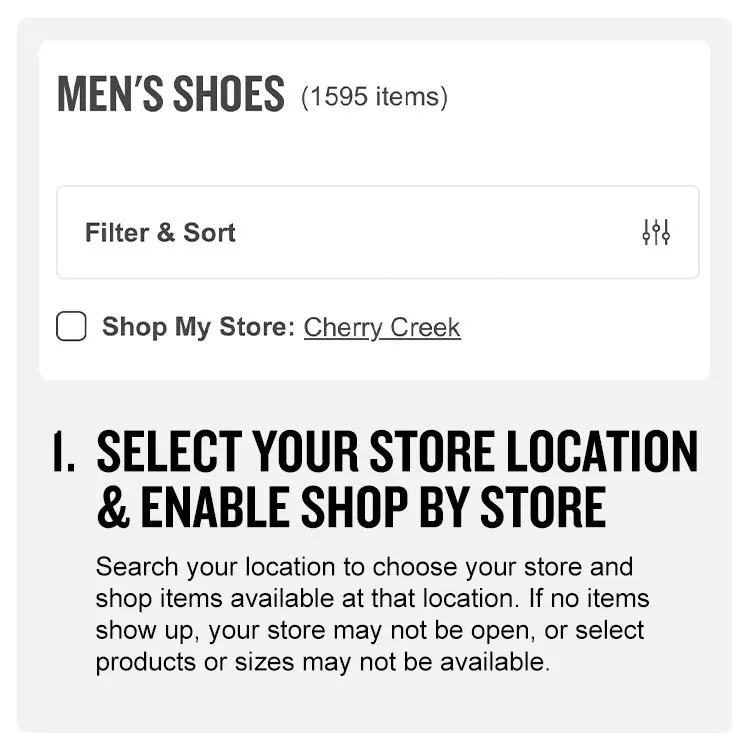Click the word "SHOES" in the title

(228, 95)
